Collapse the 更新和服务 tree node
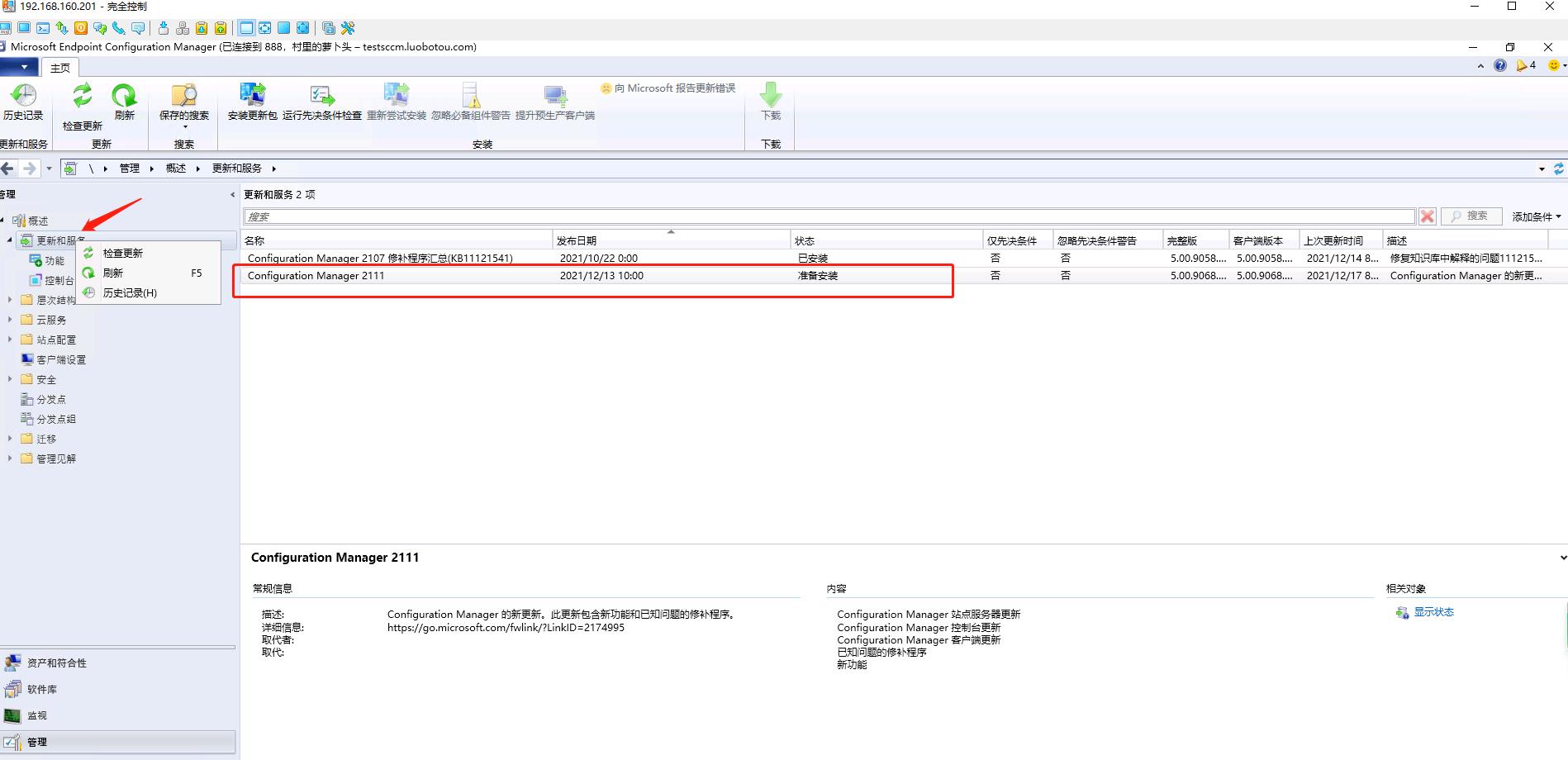This screenshot has height=760, width=1568. click(9, 240)
